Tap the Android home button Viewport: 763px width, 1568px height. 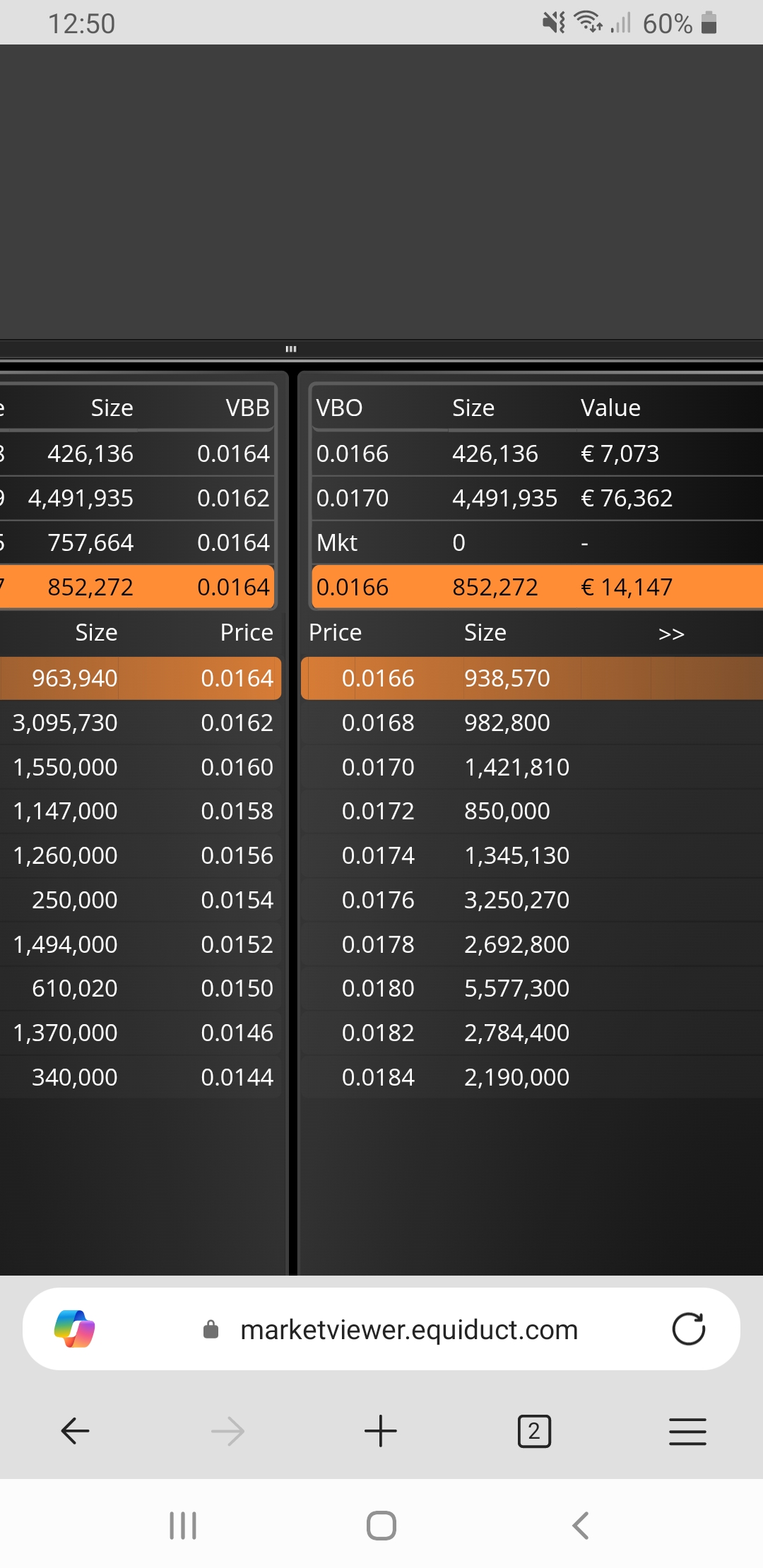point(381,1526)
